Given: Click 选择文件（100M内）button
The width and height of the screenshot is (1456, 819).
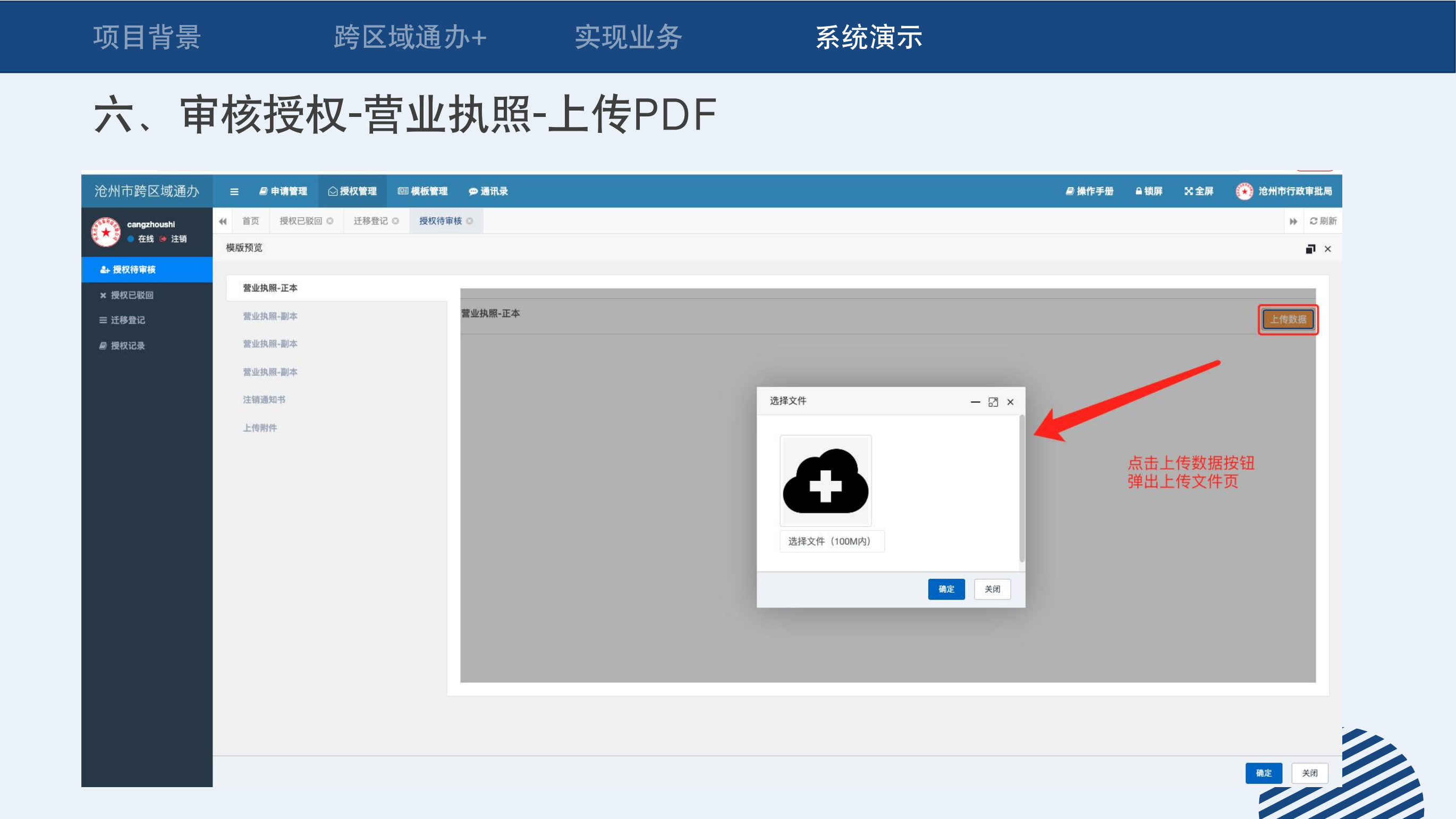Looking at the screenshot, I should point(831,542).
